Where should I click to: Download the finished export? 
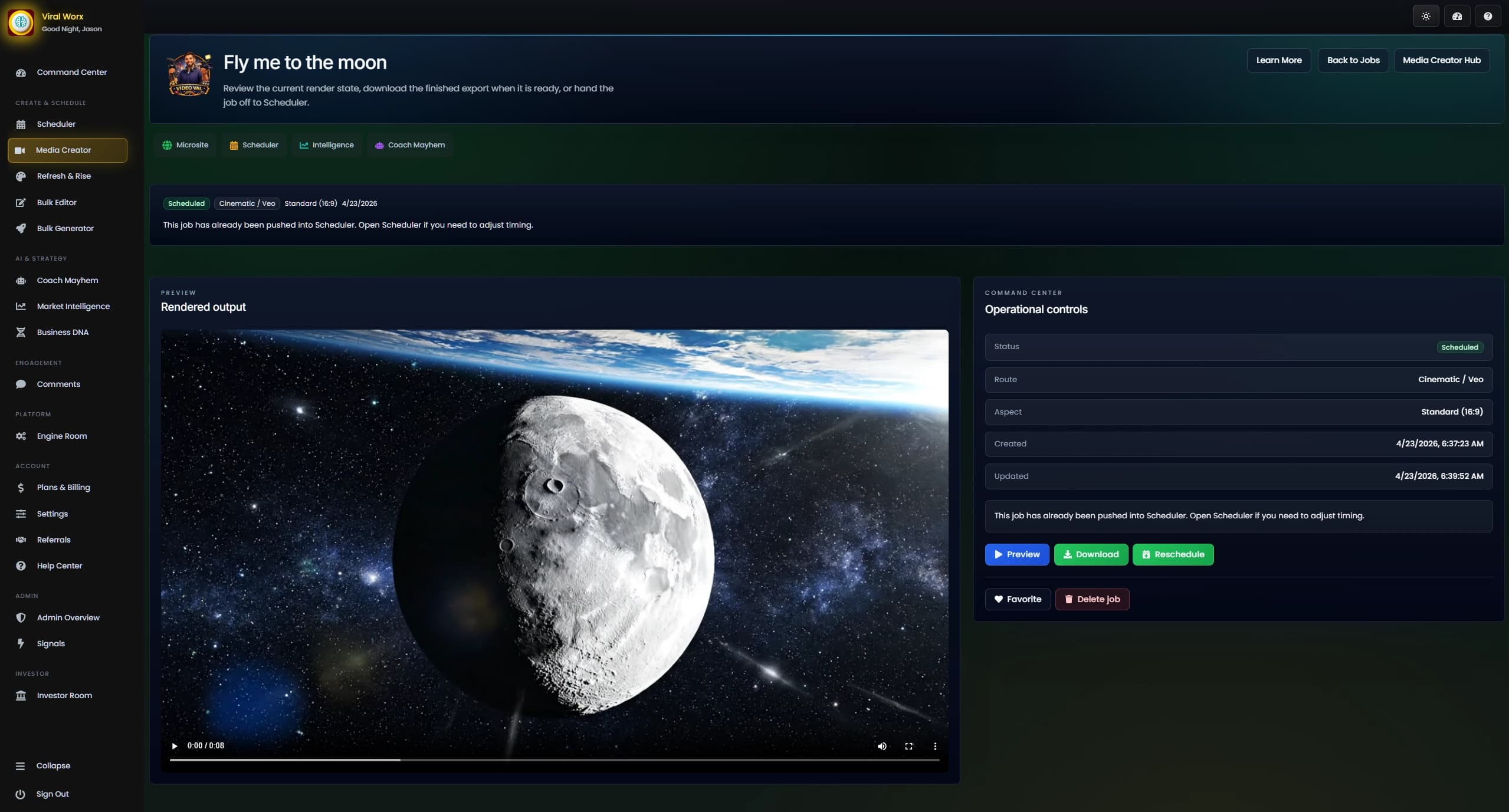pyautogui.click(x=1091, y=555)
